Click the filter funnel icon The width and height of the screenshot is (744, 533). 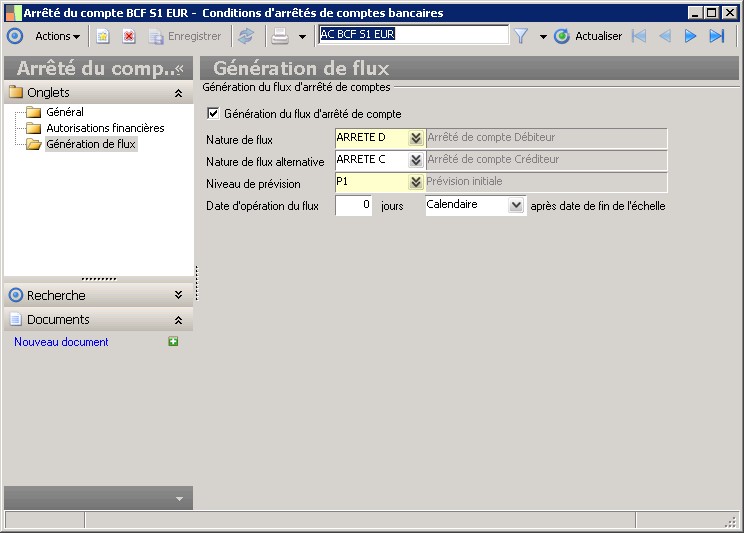click(x=521, y=36)
